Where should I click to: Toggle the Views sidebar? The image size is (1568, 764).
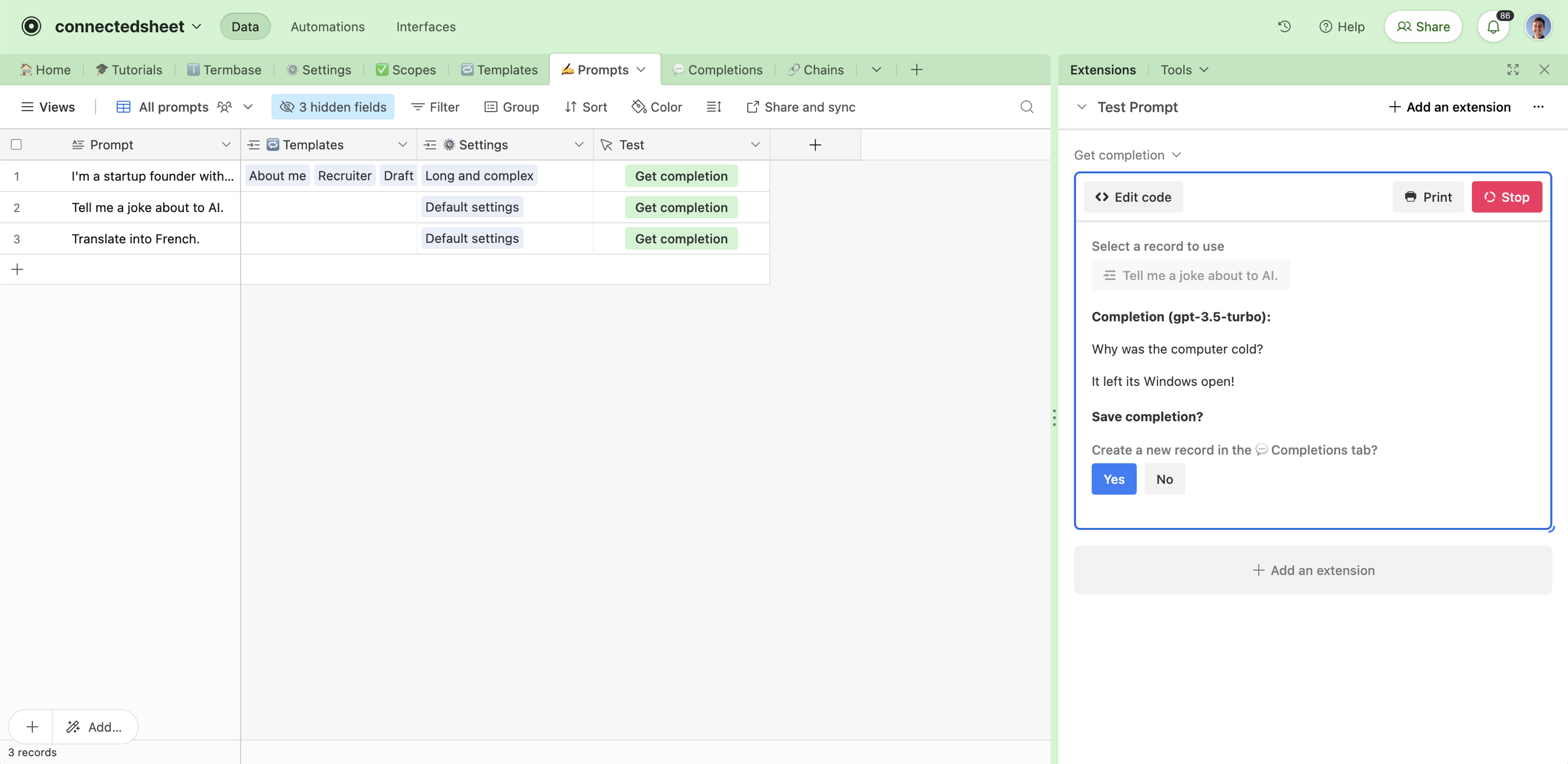tap(48, 107)
